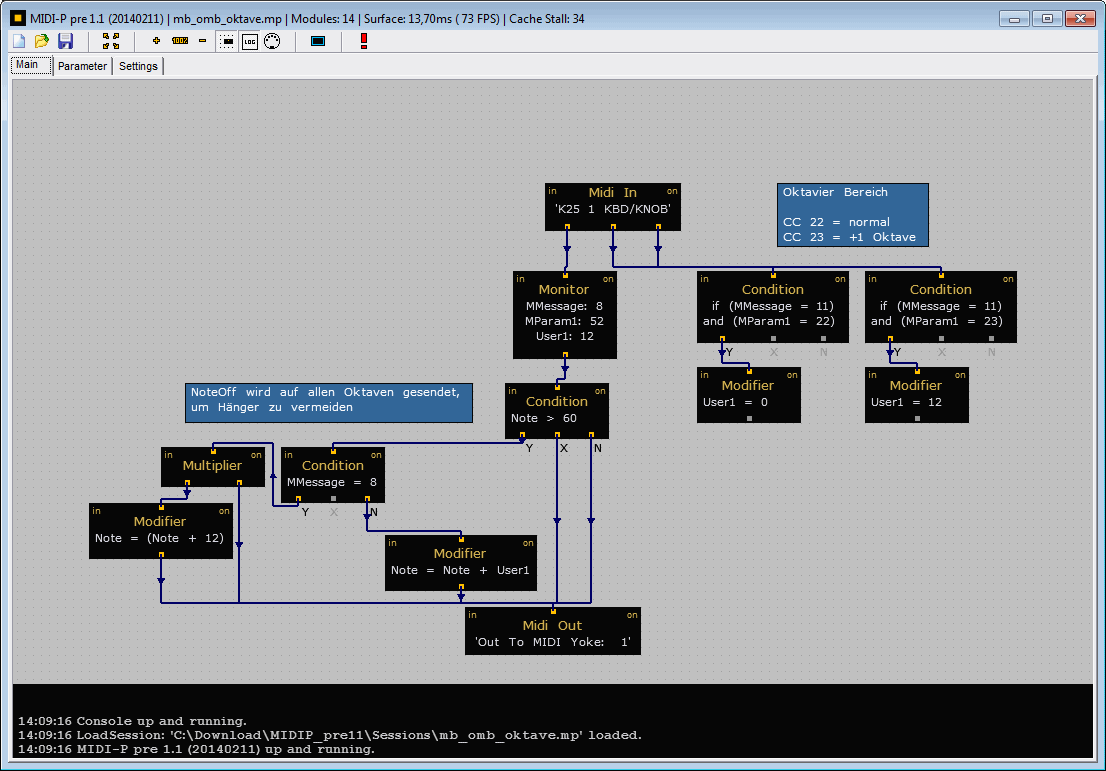Zoom in with the yellow plus icon
This screenshot has width=1106, height=771.
pyautogui.click(x=157, y=41)
